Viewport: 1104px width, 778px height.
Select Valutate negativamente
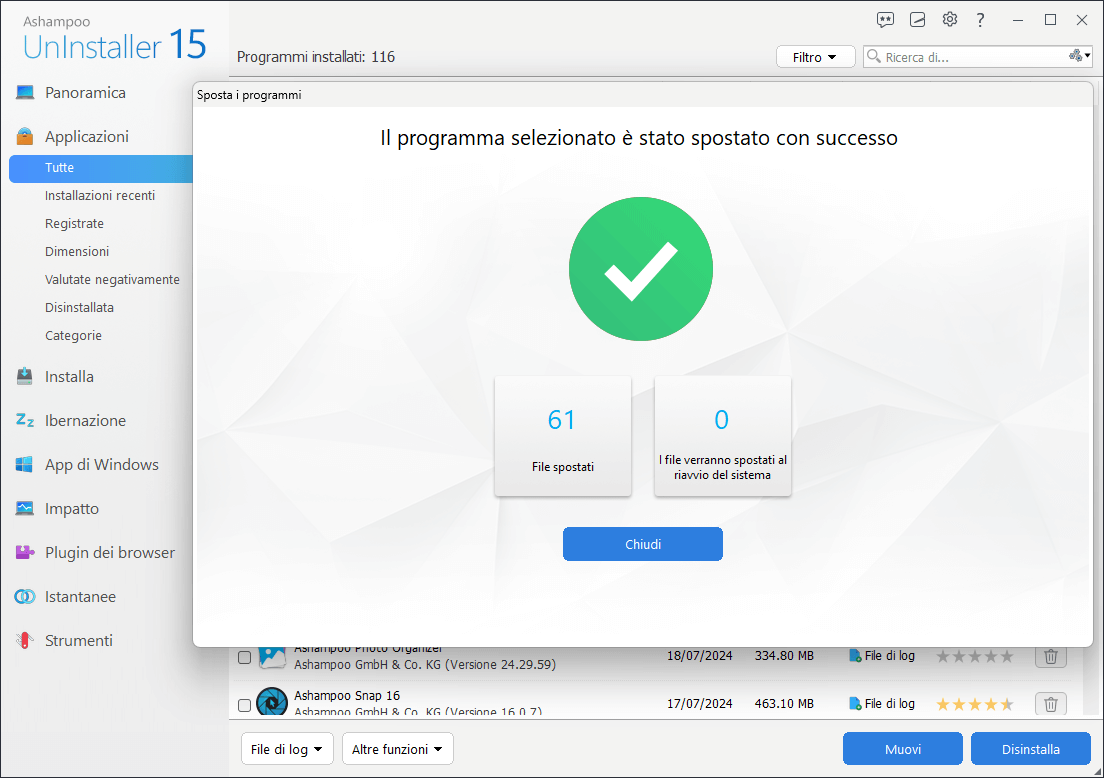pyautogui.click(x=113, y=280)
